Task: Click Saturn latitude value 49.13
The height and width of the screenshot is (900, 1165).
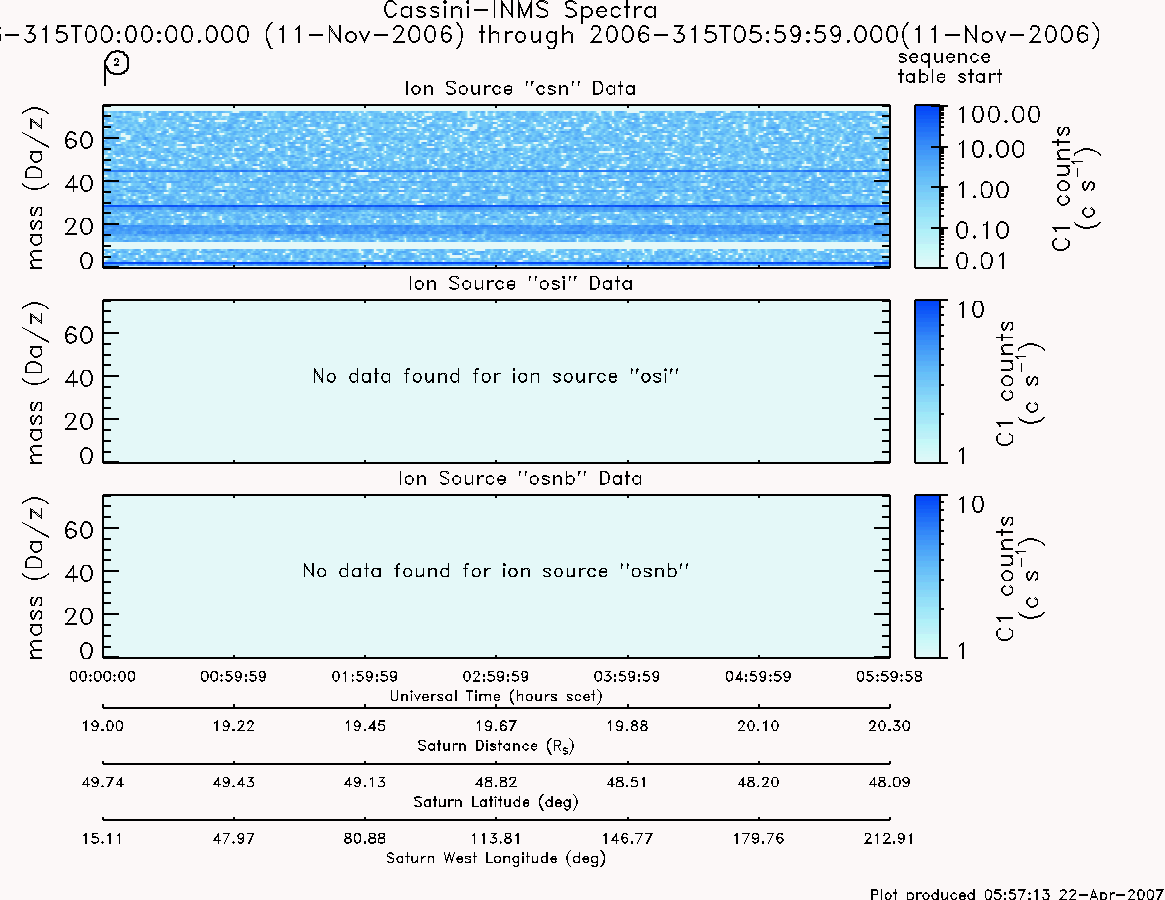Action: pos(365,783)
